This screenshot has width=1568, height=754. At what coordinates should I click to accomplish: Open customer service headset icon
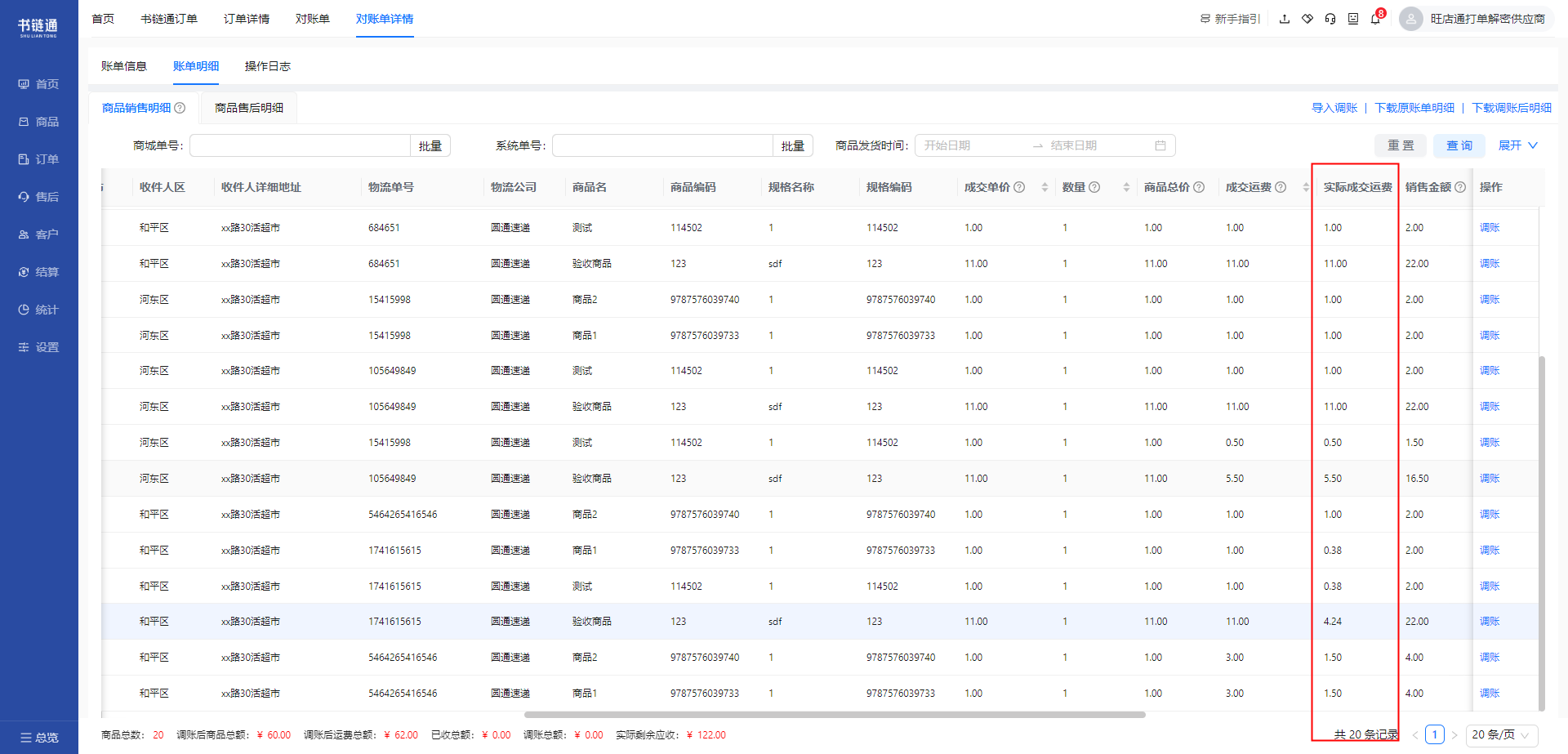(x=1330, y=19)
